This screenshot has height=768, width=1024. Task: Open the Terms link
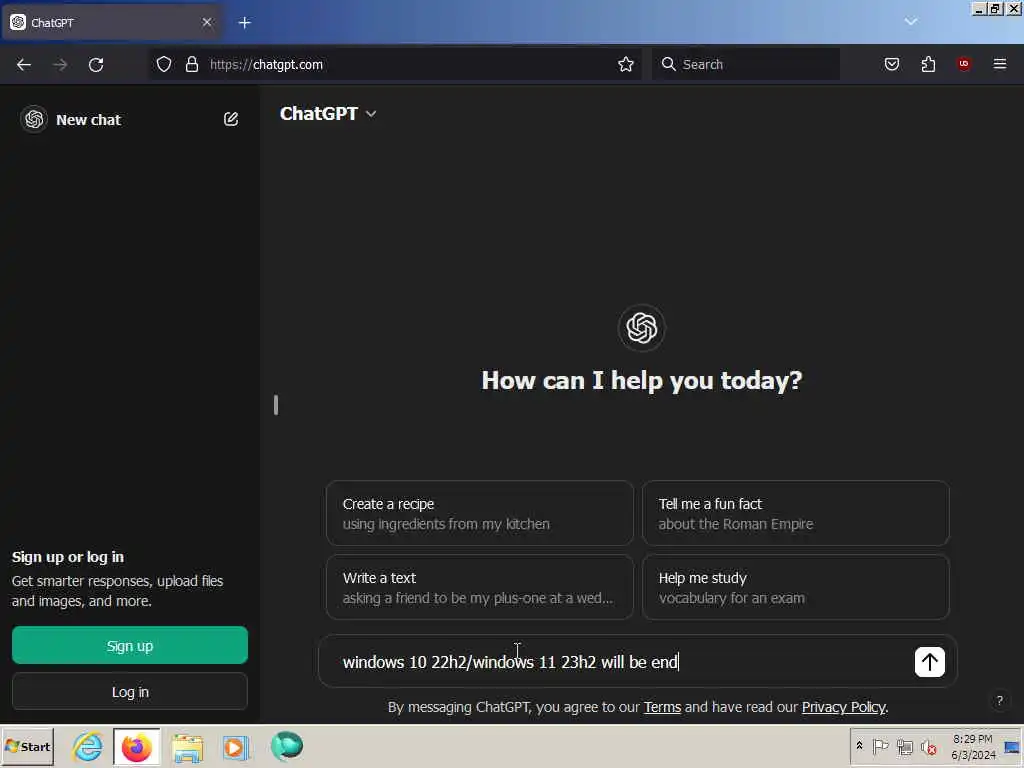[x=662, y=707]
